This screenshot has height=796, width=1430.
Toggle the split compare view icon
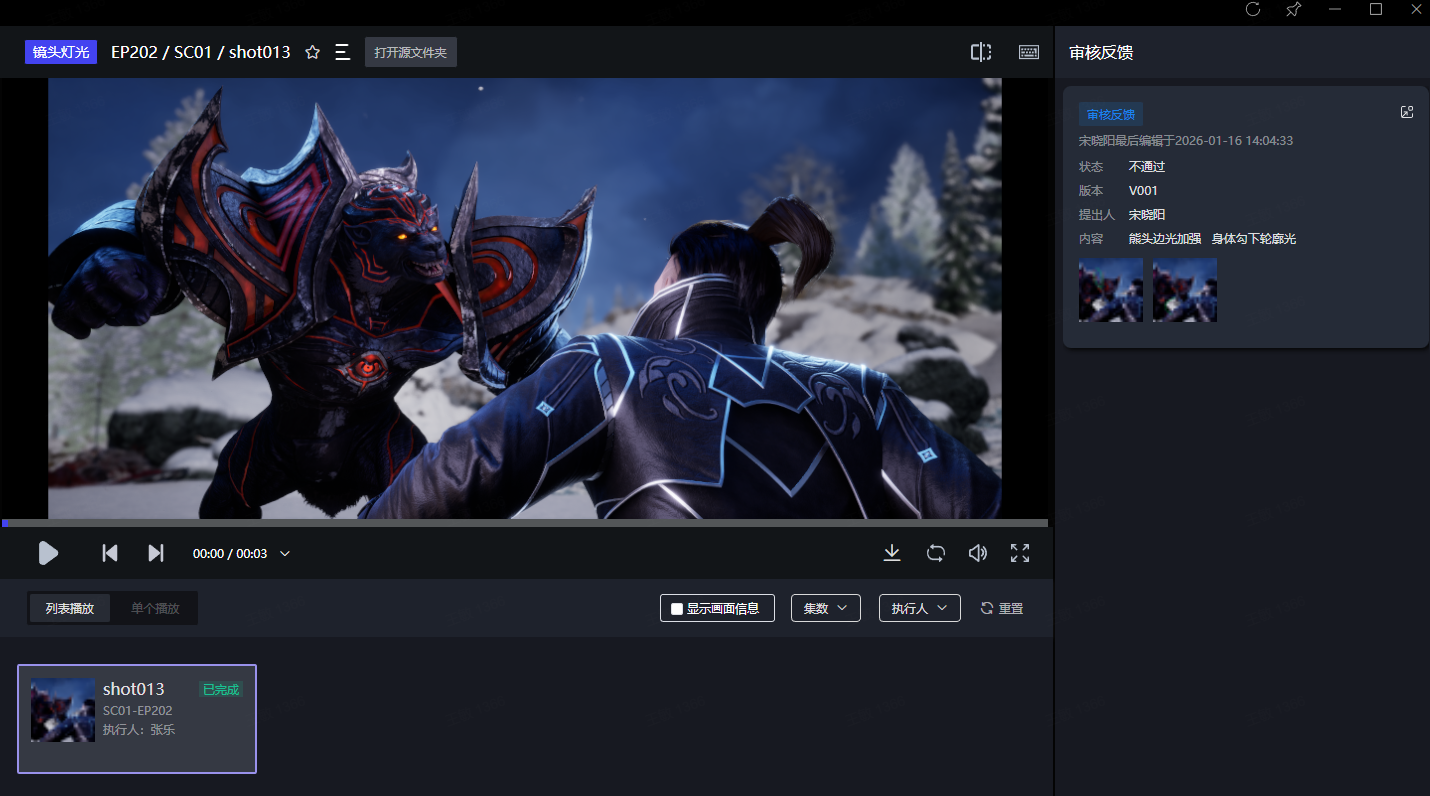(x=981, y=52)
